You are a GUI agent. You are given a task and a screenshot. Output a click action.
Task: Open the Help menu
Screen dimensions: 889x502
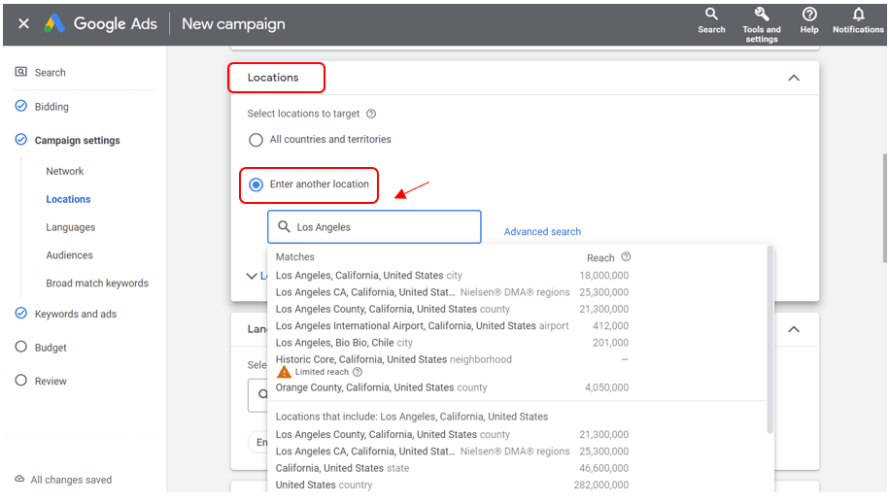pos(809,20)
